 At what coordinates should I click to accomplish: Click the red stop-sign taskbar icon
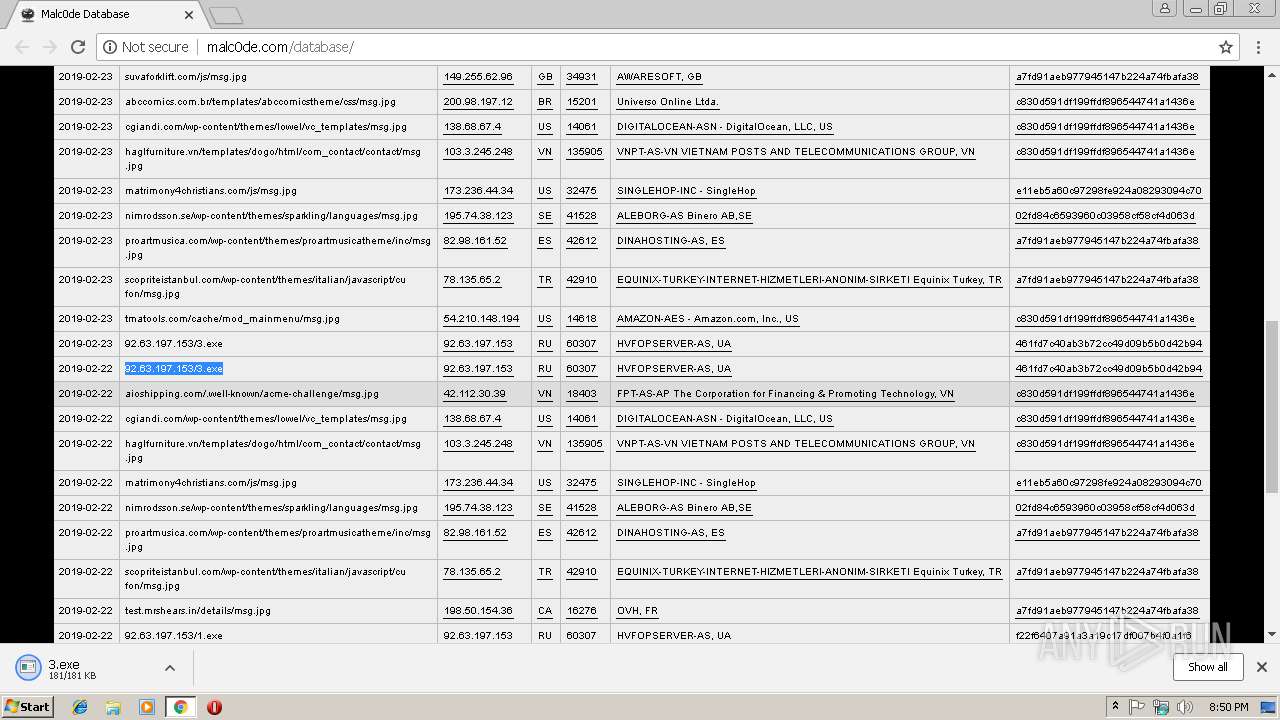coord(214,707)
